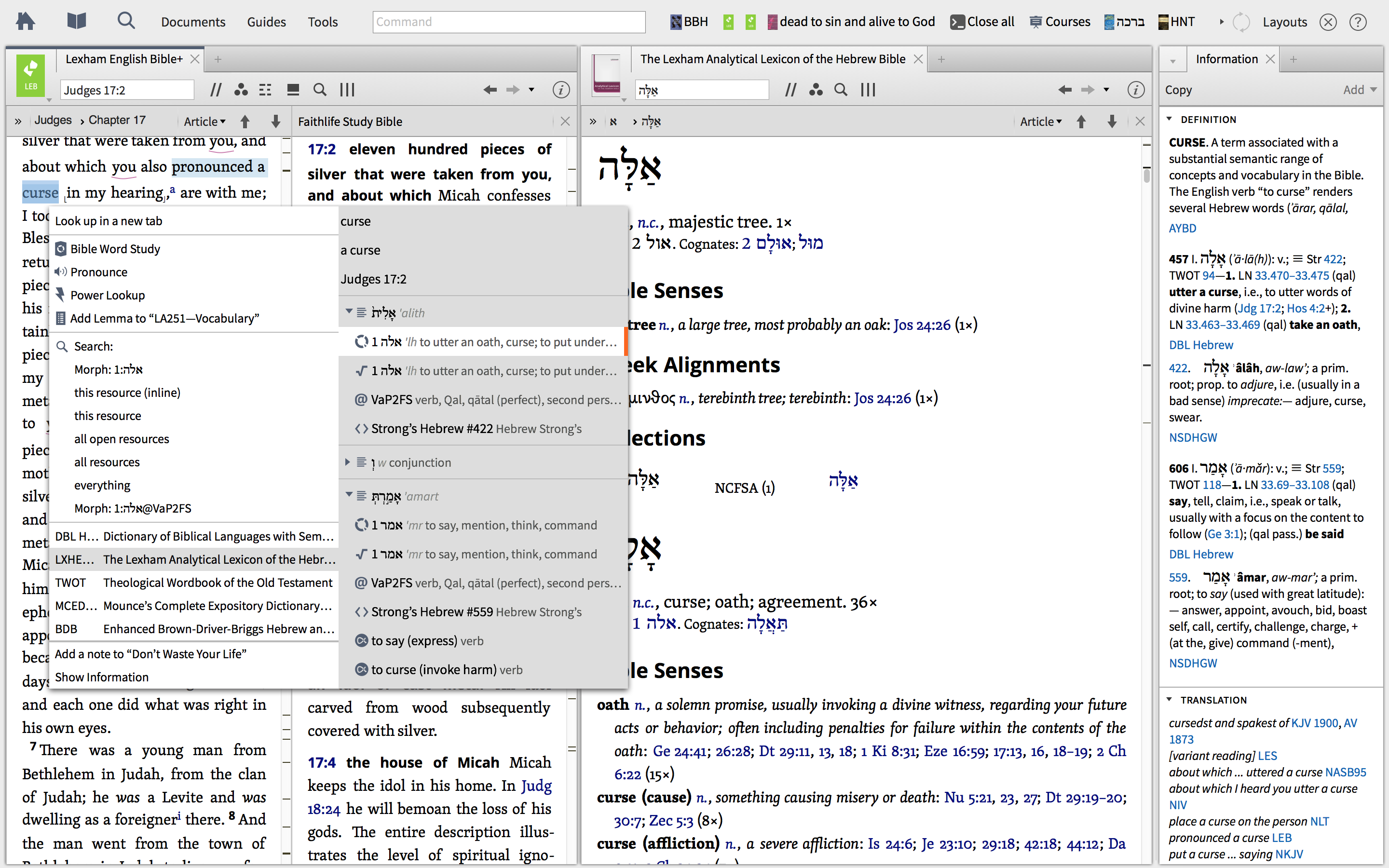This screenshot has height=868, width=1389.
Task: Open visual filters in the Lexham English Bible panel
Action: point(241,90)
